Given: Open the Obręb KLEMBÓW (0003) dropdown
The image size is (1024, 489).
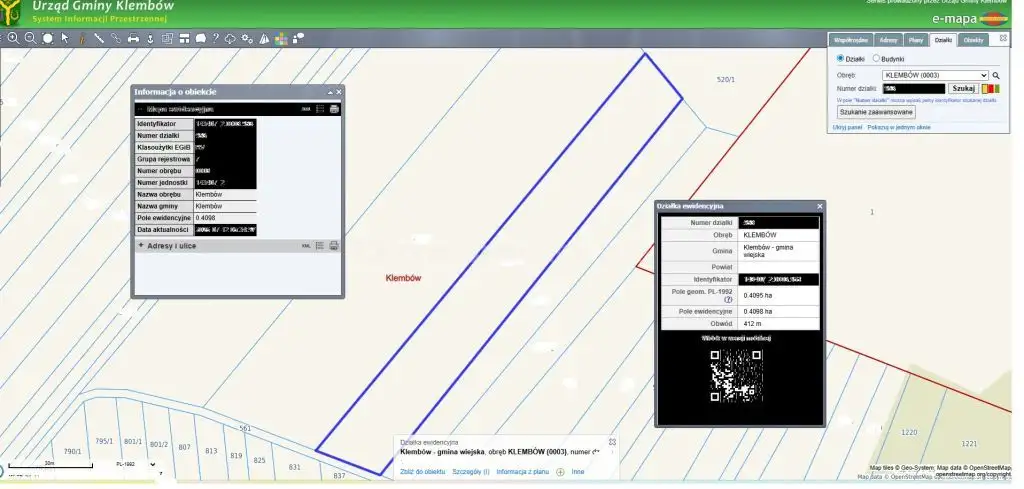Looking at the screenshot, I should tap(936, 75).
